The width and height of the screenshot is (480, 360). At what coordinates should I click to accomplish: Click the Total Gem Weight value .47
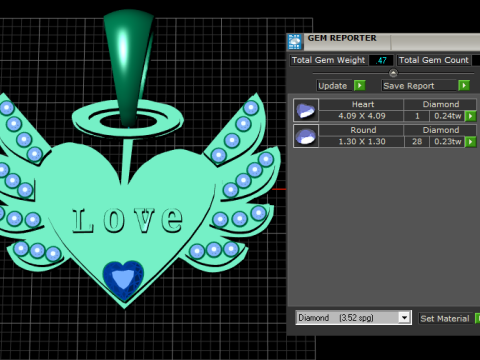point(381,60)
